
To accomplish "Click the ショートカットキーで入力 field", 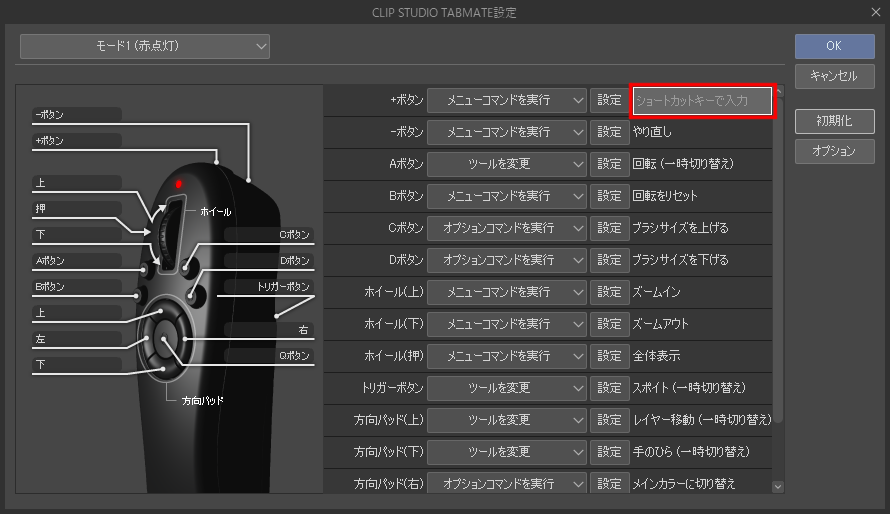I will [x=702, y=101].
